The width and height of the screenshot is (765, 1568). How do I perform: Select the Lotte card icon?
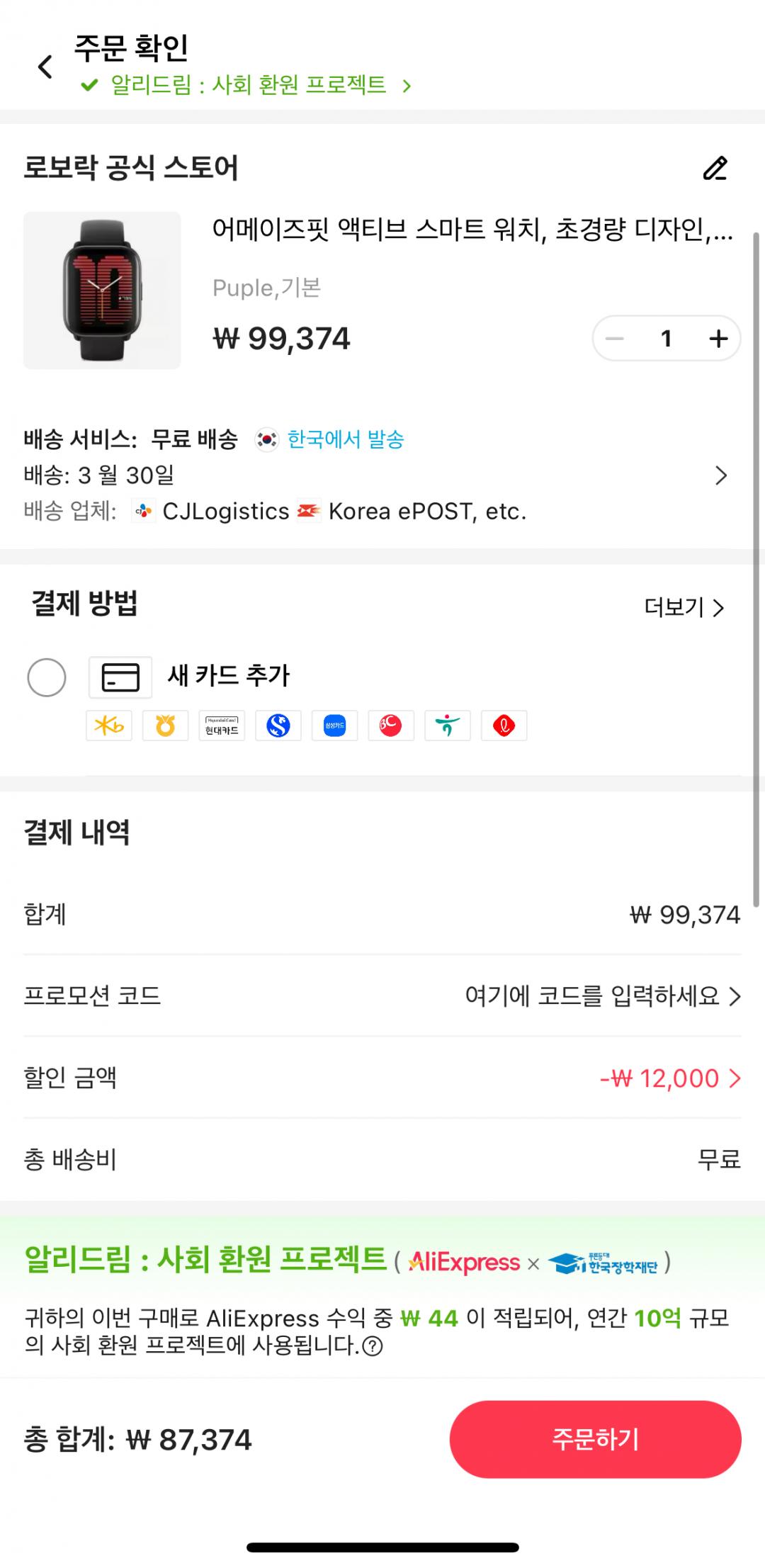tap(504, 726)
